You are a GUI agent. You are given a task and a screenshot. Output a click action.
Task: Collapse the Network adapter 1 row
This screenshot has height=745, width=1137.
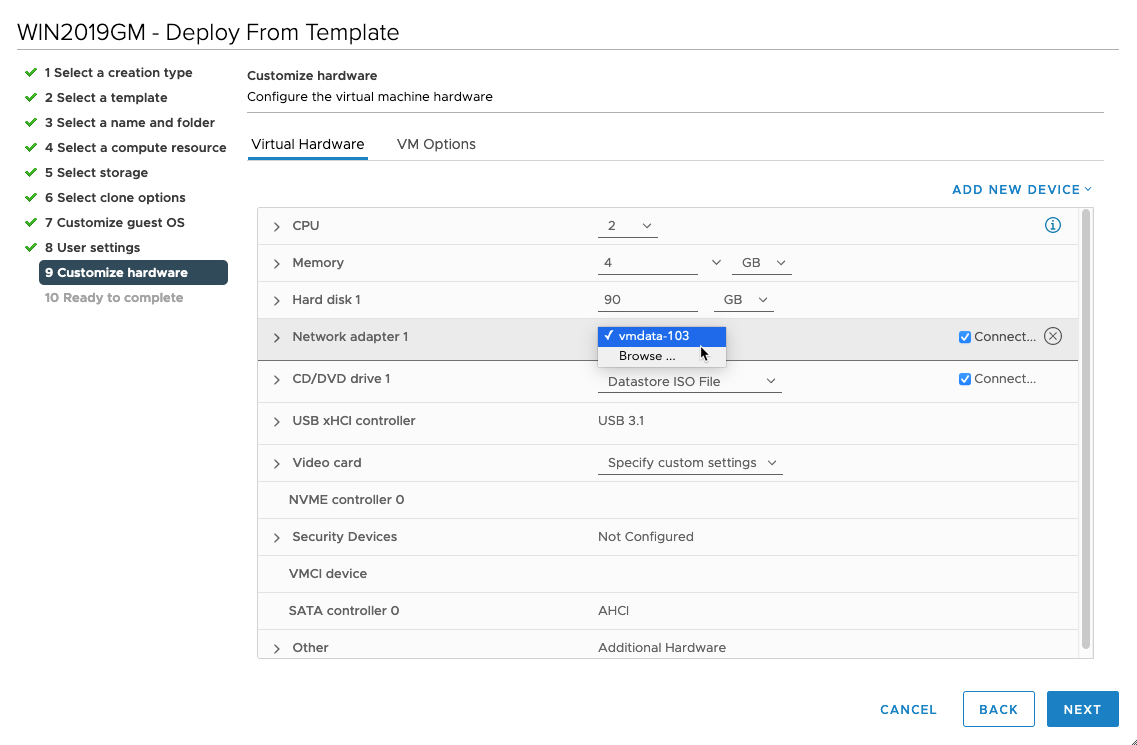[x=276, y=336]
